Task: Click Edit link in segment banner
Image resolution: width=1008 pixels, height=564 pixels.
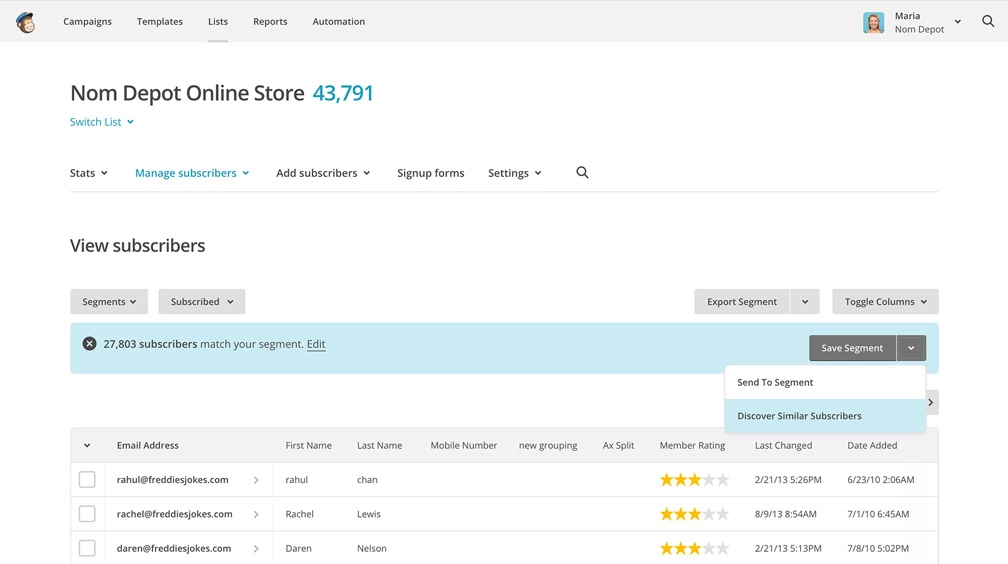Action: click(316, 344)
